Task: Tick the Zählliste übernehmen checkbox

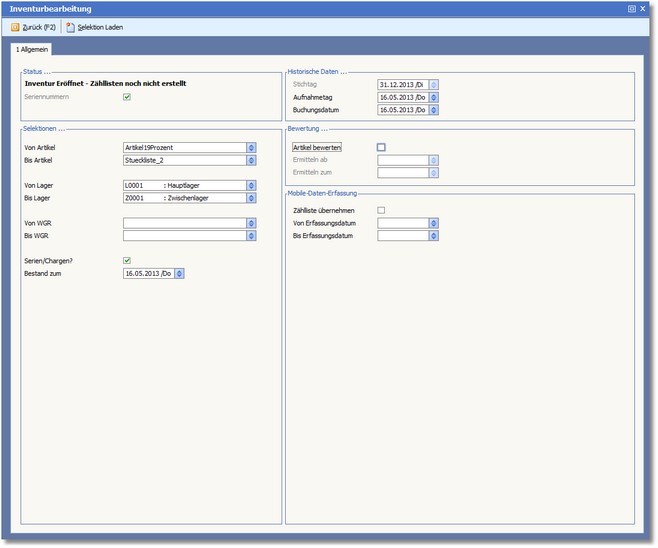Action: (x=381, y=210)
